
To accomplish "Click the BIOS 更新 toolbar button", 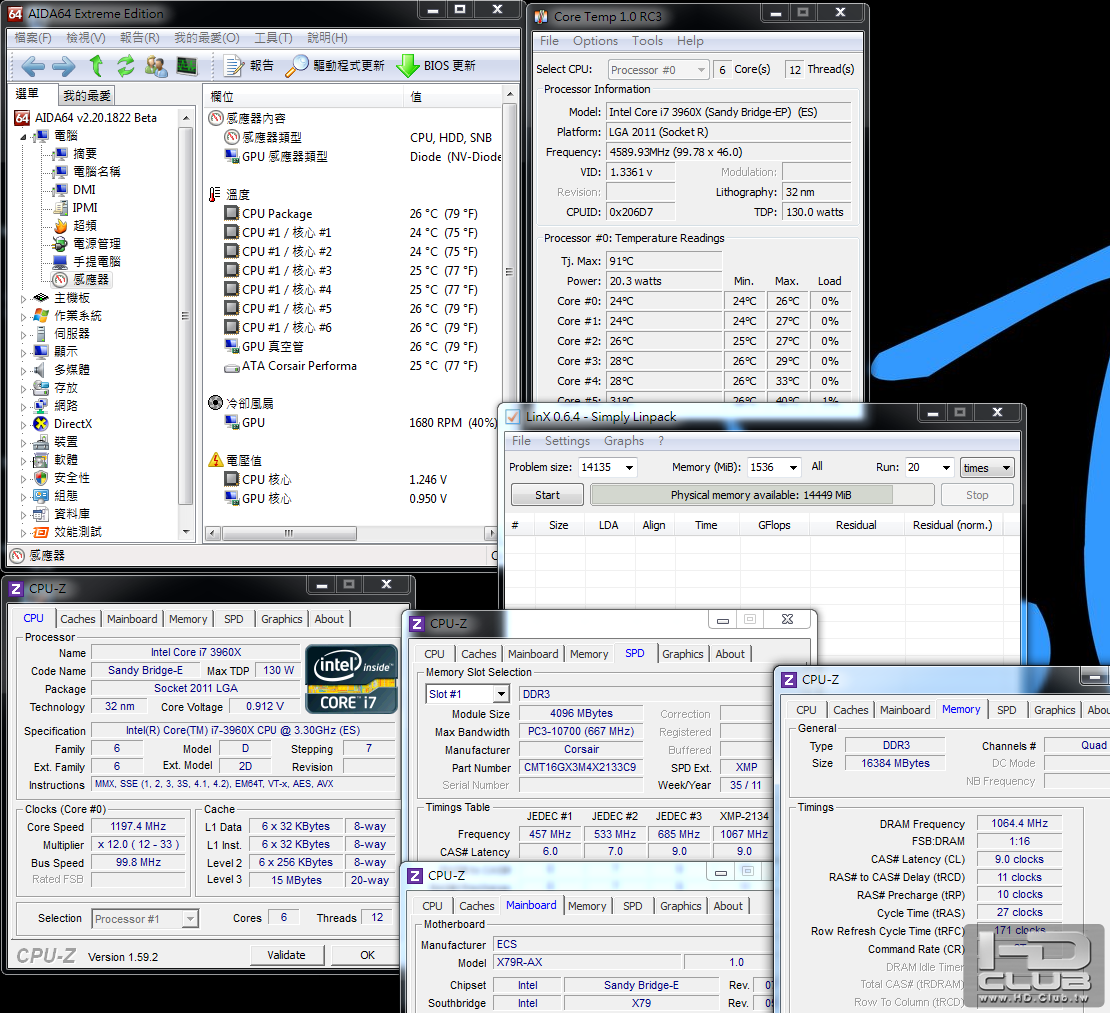I will 436,66.
